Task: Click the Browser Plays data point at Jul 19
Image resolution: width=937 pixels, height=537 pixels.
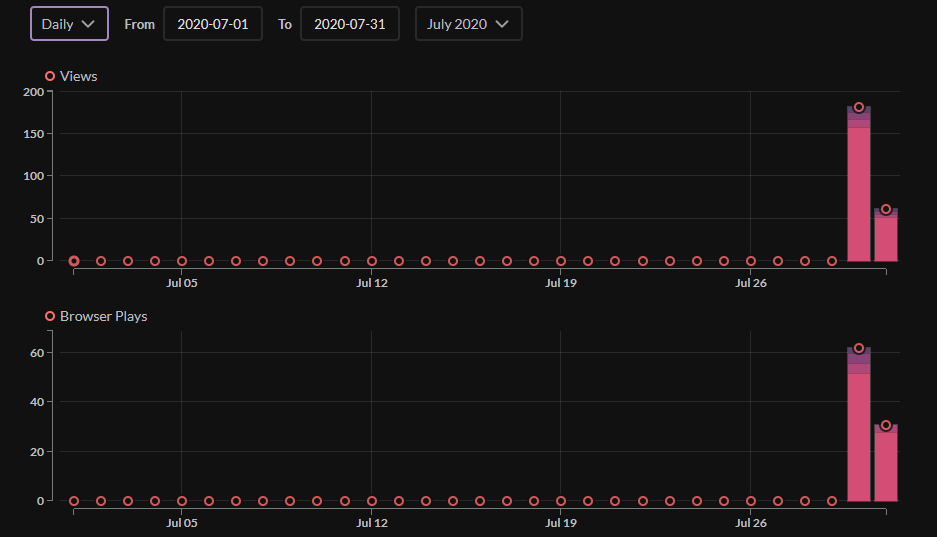Action: pos(561,501)
